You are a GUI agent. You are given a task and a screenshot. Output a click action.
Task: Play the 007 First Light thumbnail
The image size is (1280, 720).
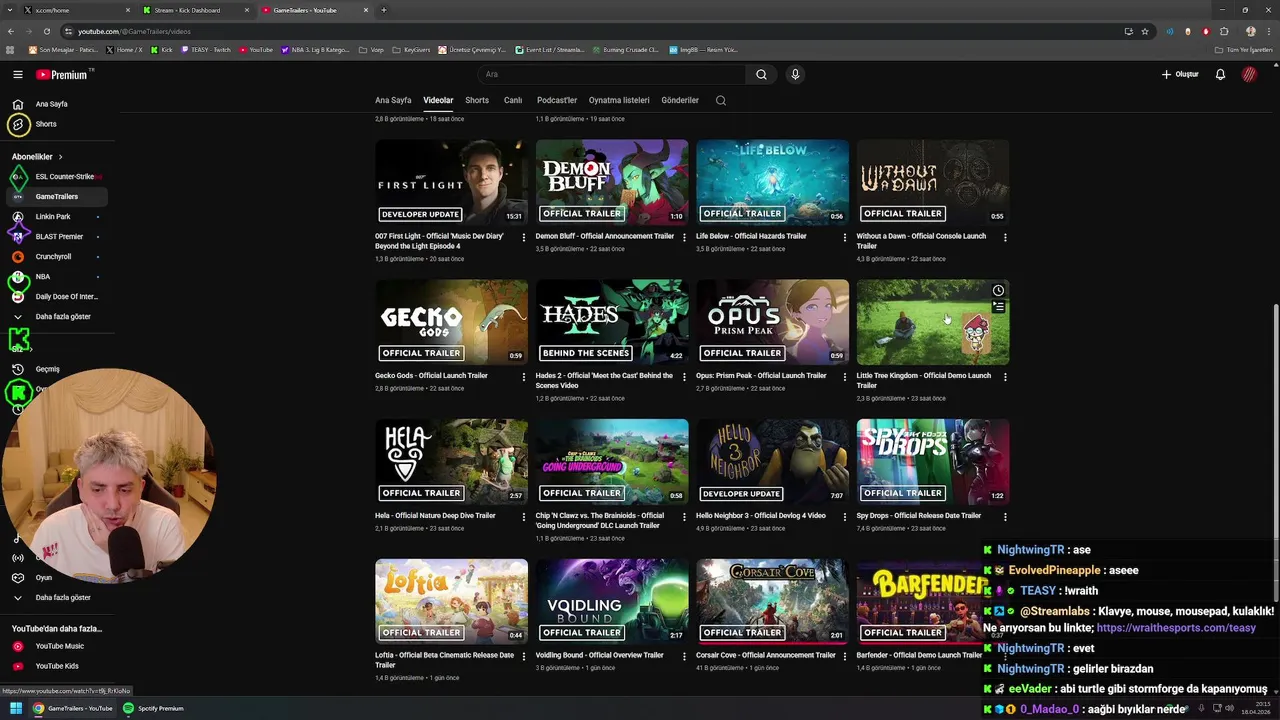click(451, 182)
